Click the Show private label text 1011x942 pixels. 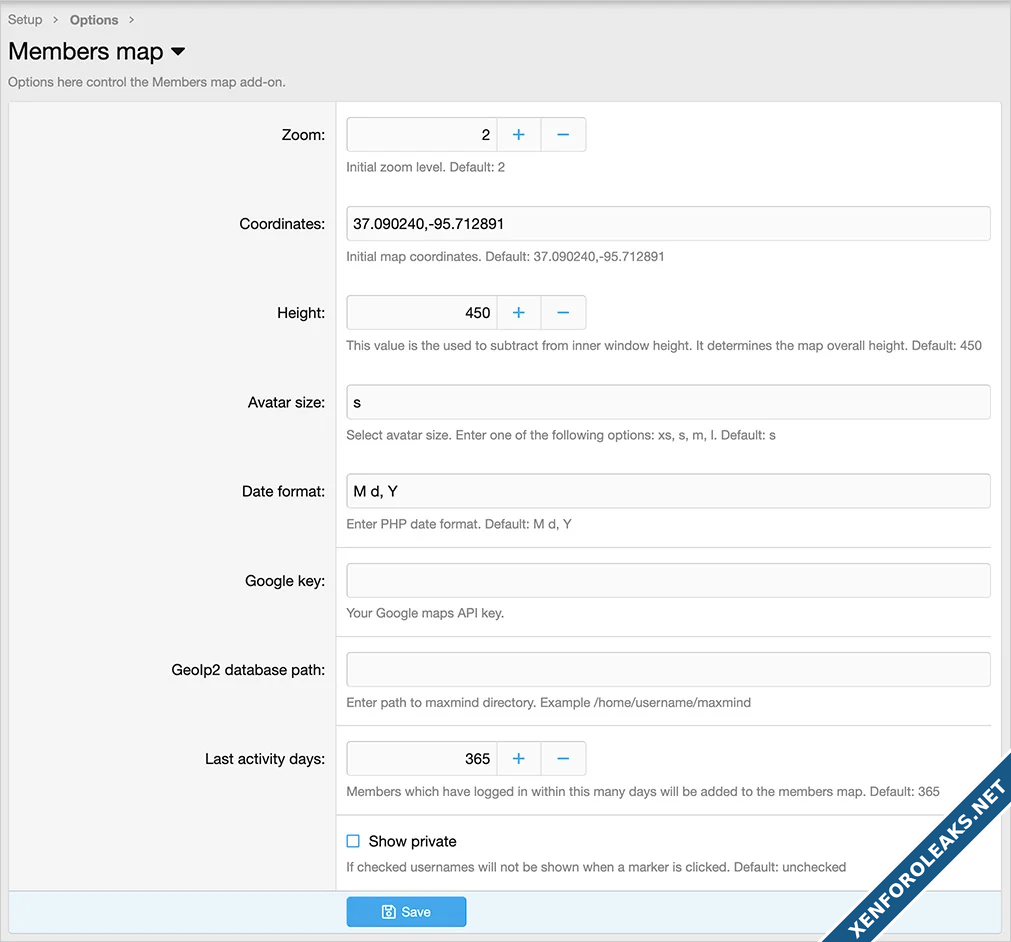click(412, 841)
